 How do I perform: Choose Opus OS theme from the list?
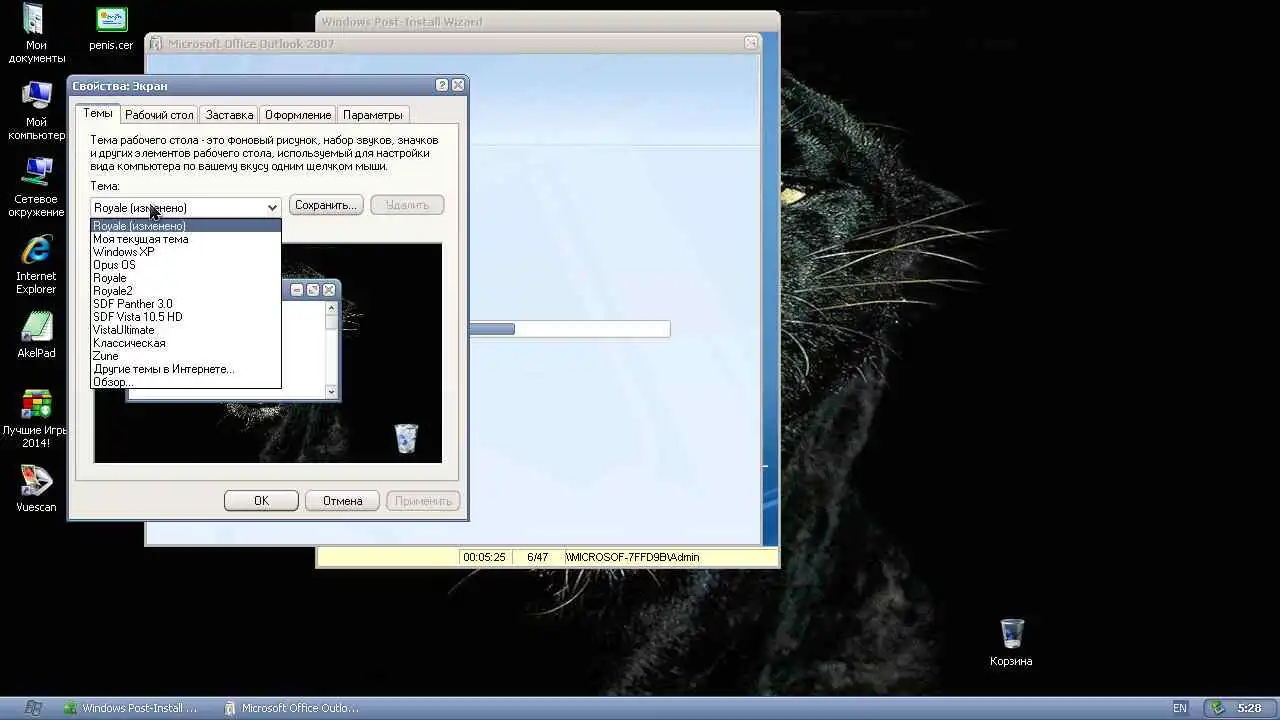click(186, 265)
